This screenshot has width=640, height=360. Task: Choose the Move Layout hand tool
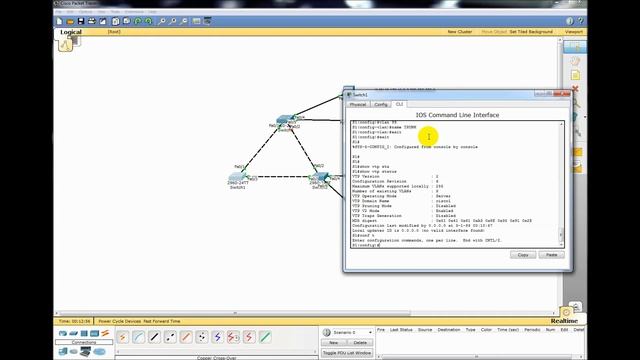[x=575, y=61]
